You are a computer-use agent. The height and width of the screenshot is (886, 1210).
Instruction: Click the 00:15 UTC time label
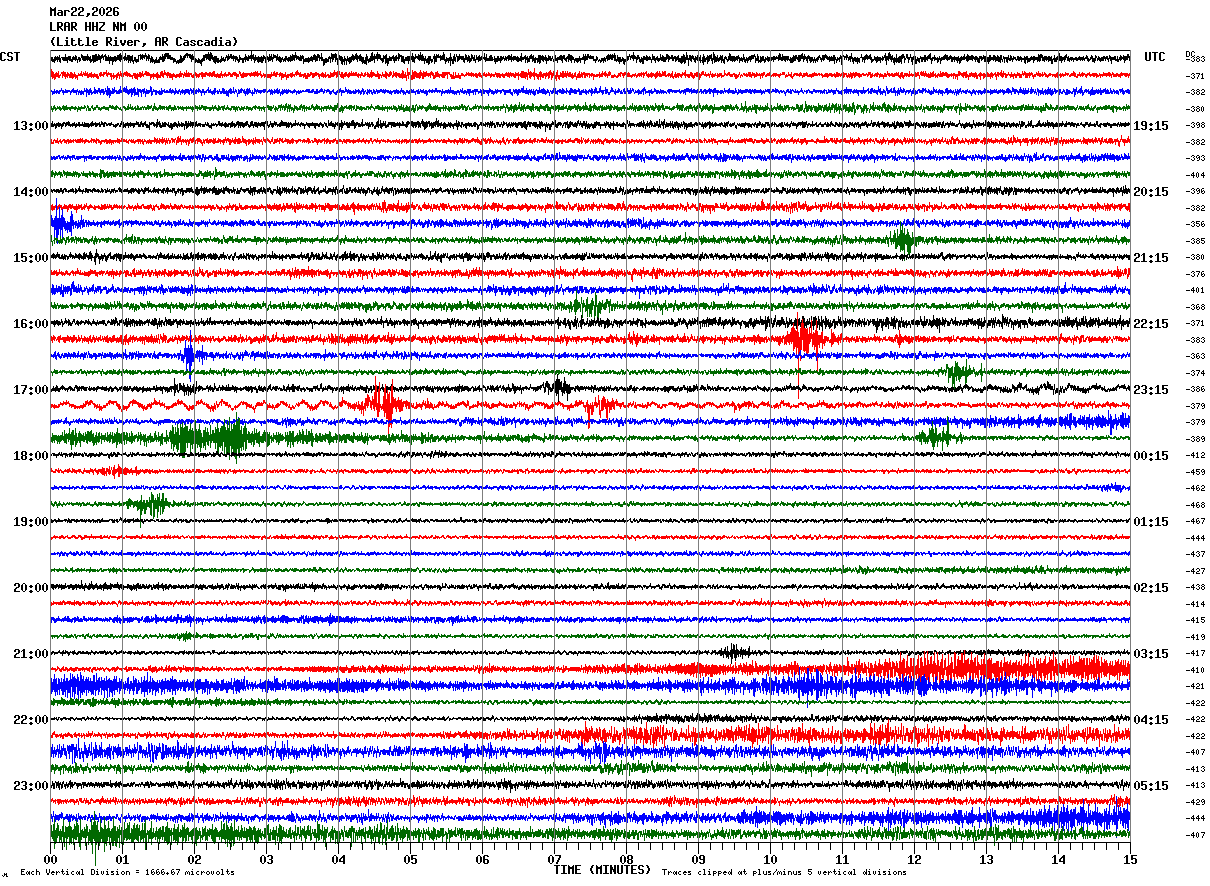(x=1151, y=456)
